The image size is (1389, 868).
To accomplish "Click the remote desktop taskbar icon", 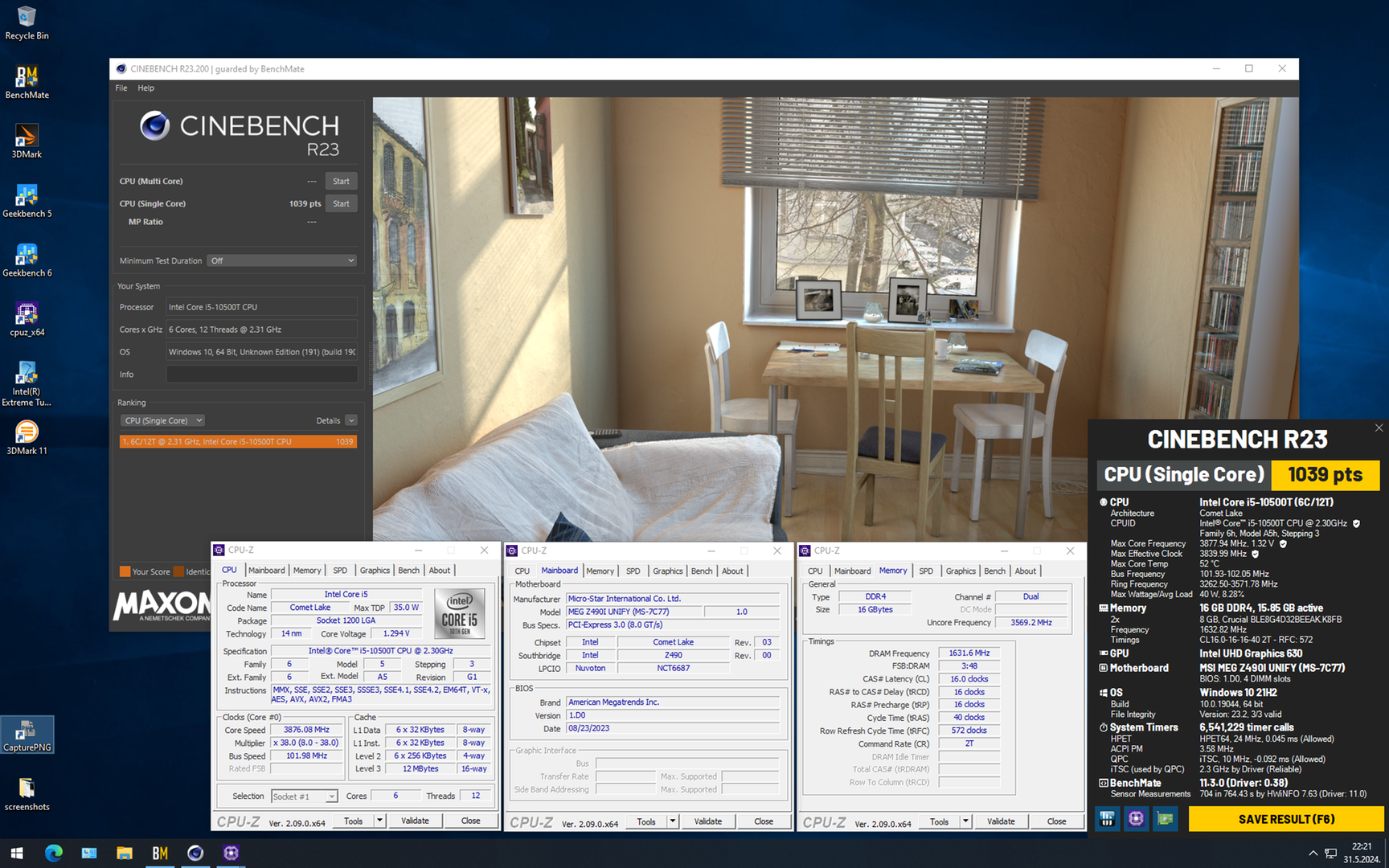I will point(88,853).
